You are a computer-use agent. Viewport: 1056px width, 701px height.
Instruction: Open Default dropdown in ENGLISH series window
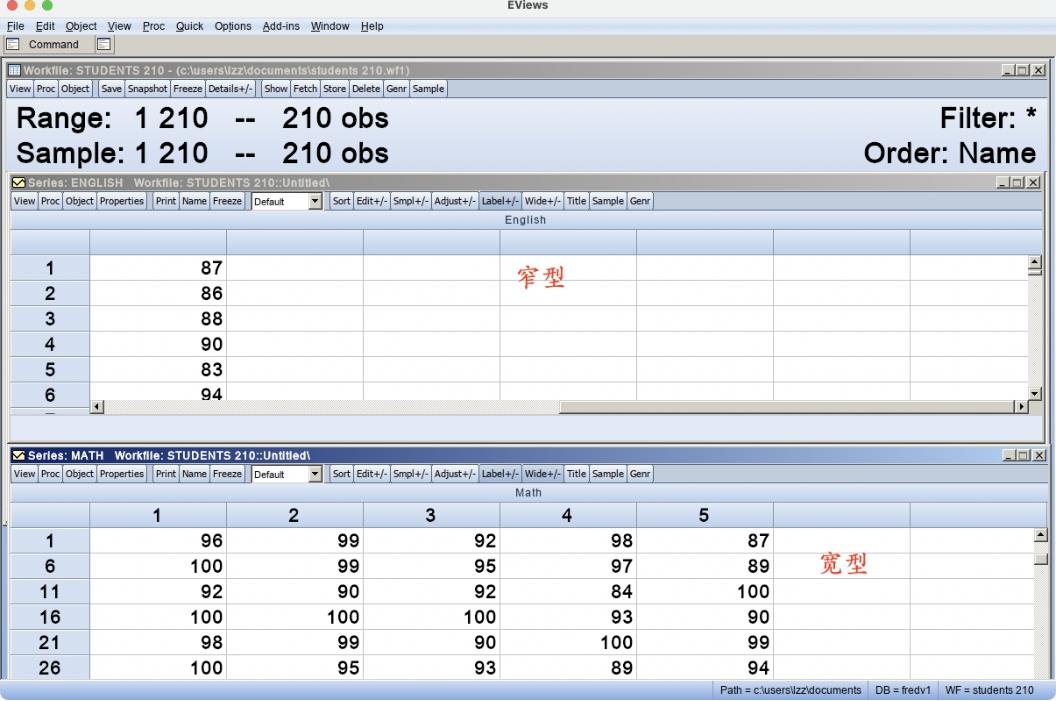click(x=315, y=202)
